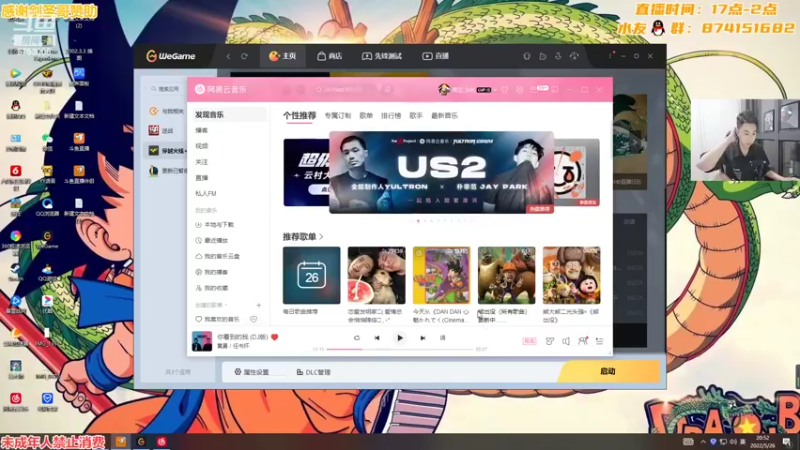Start heartbeat mode beside 我喜欢的音乐
Viewport: 800px width, 450px height.
(254, 319)
